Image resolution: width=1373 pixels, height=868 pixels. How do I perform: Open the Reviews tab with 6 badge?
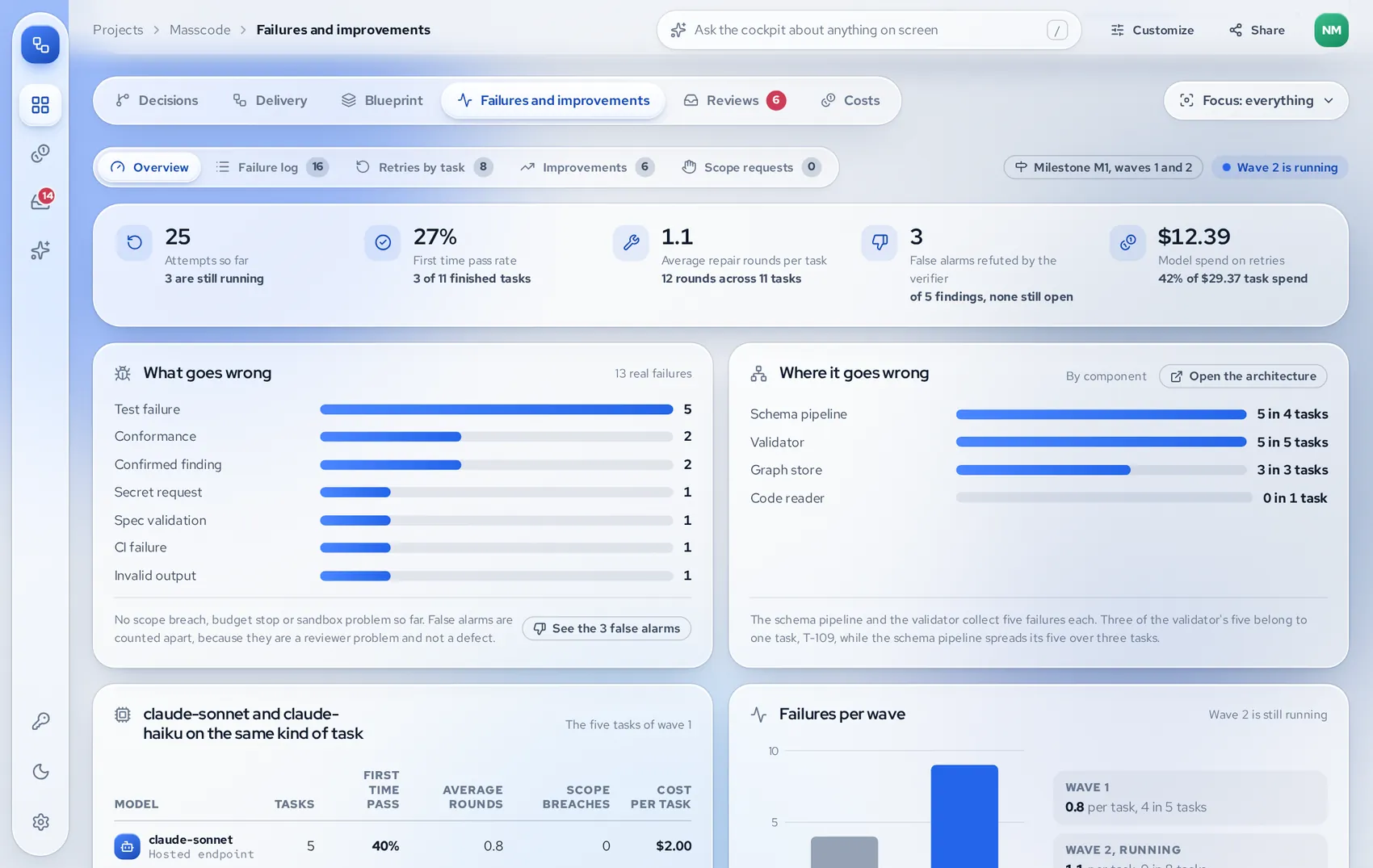pos(734,101)
